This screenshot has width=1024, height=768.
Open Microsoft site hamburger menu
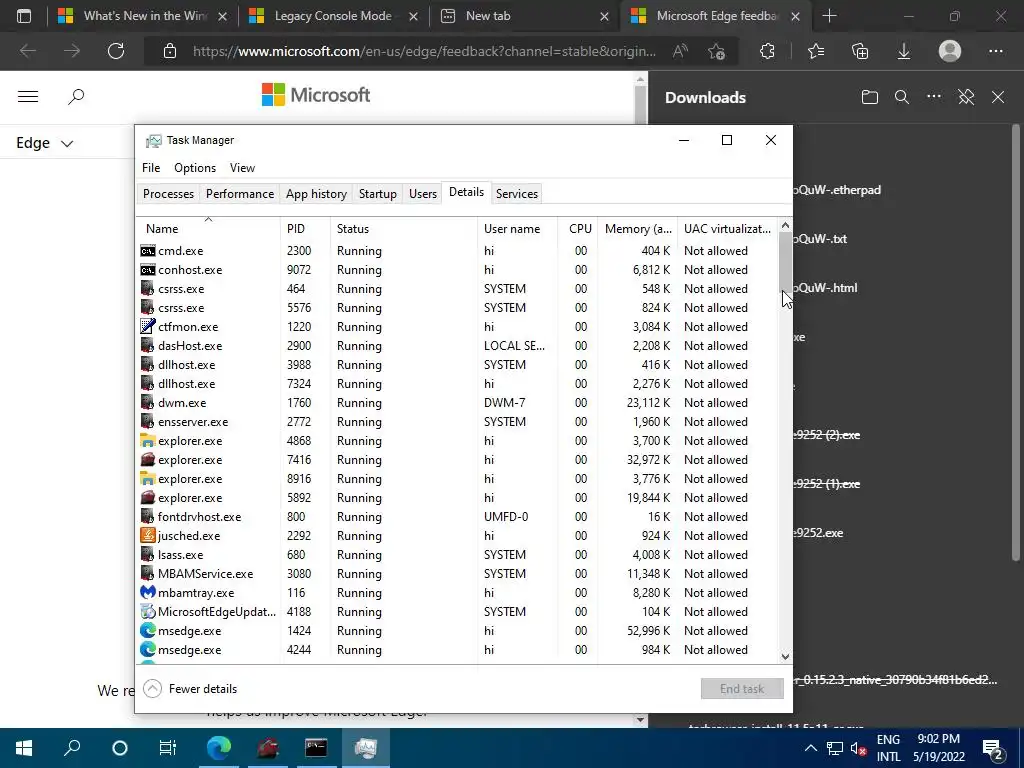[27, 97]
